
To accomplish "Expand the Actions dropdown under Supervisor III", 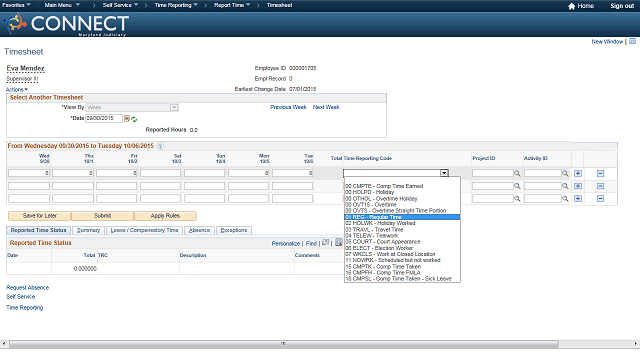I will click(x=17, y=89).
